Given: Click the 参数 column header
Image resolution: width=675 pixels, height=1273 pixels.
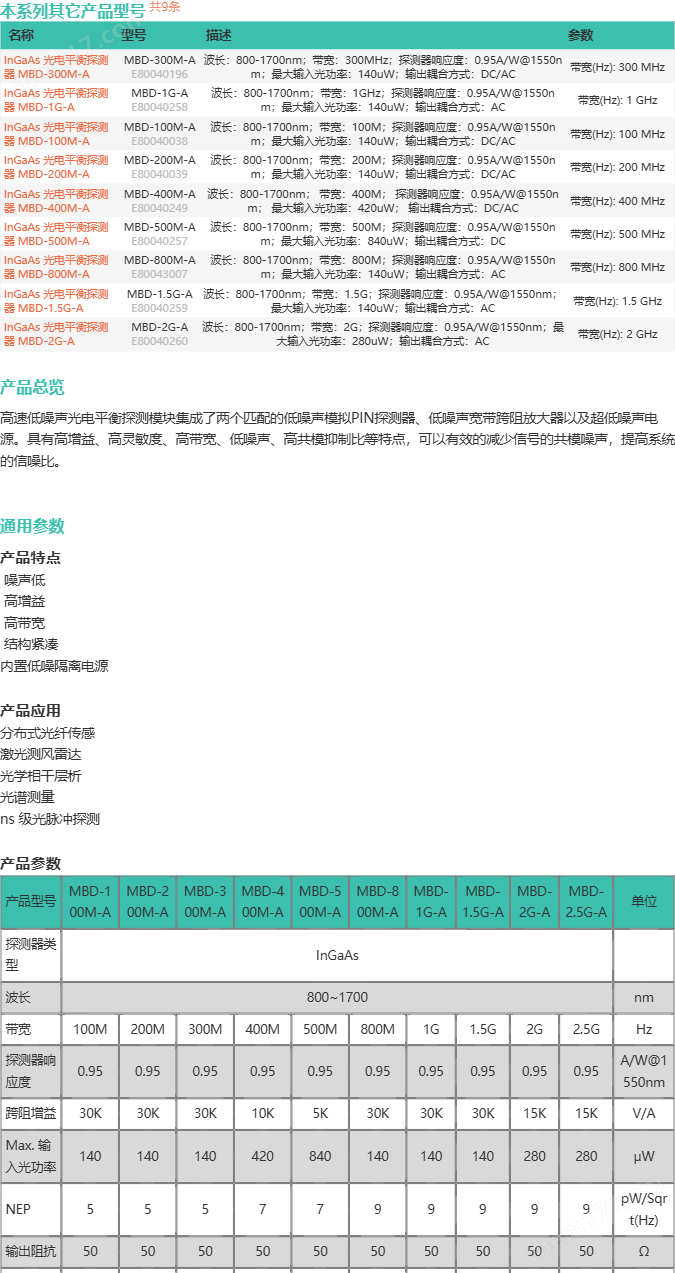Looking at the screenshot, I should tap(581, 35).
